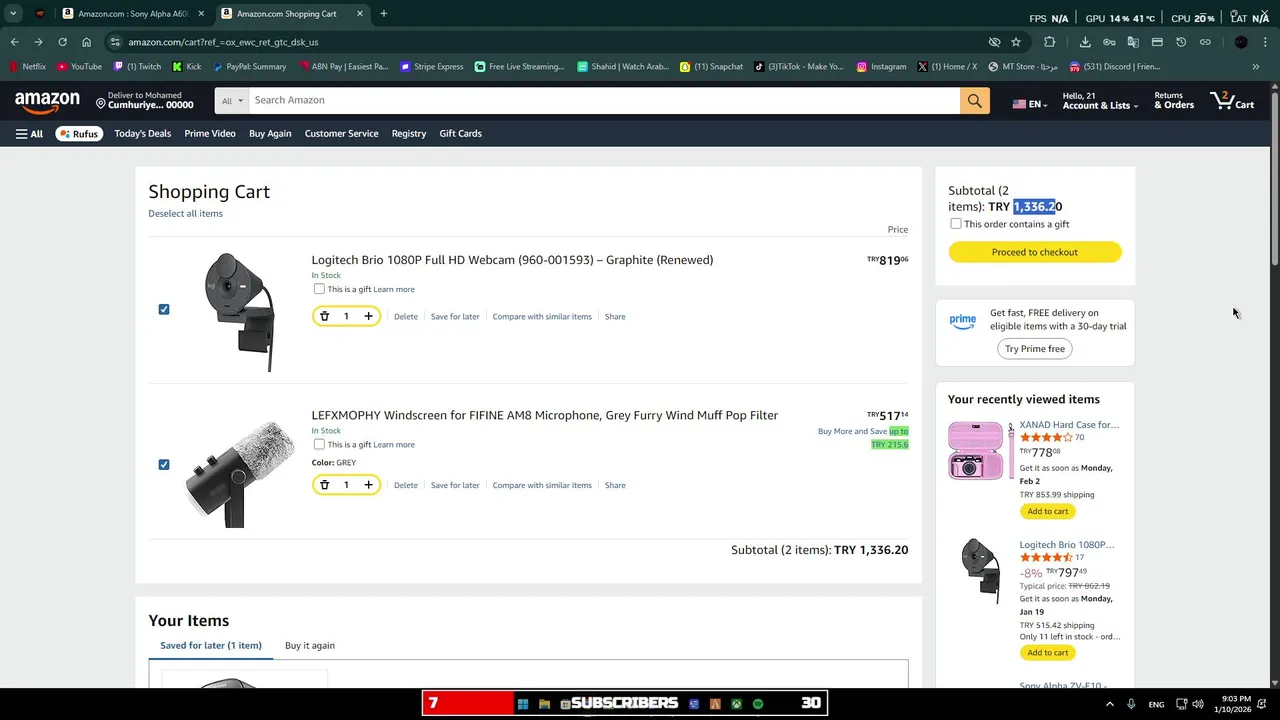Open the All hamburger menu
Image resolution: width=1280 pixels, height=720 pixels.
[x=29, y=133]
